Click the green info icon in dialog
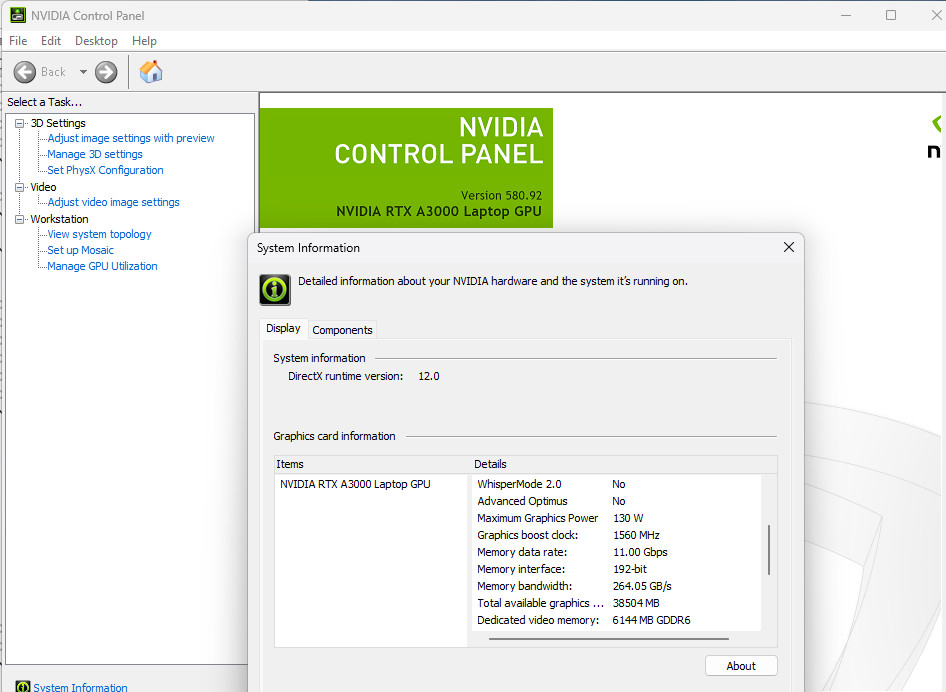The width and height of the screenshot is (946, 692). tap(275, 290)
